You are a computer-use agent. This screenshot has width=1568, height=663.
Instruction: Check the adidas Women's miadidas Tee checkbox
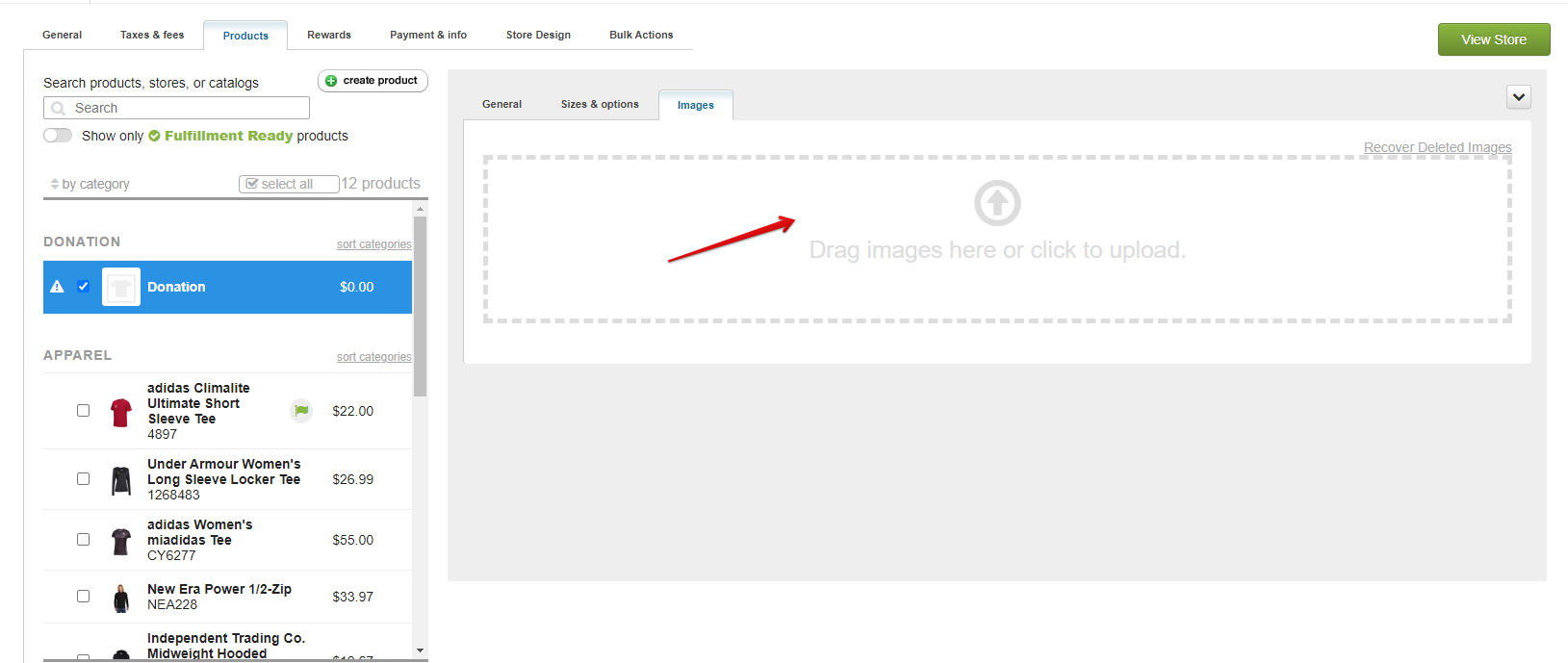coord(84,540)
